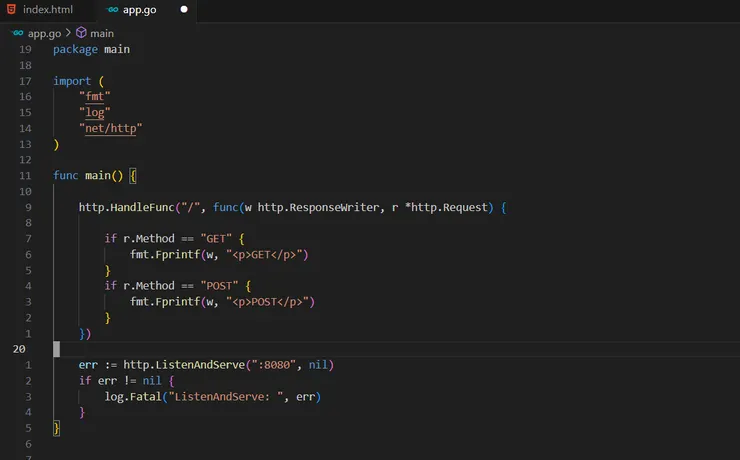
Task: Click current line number 20 in gutter
Action: (20, 349)
